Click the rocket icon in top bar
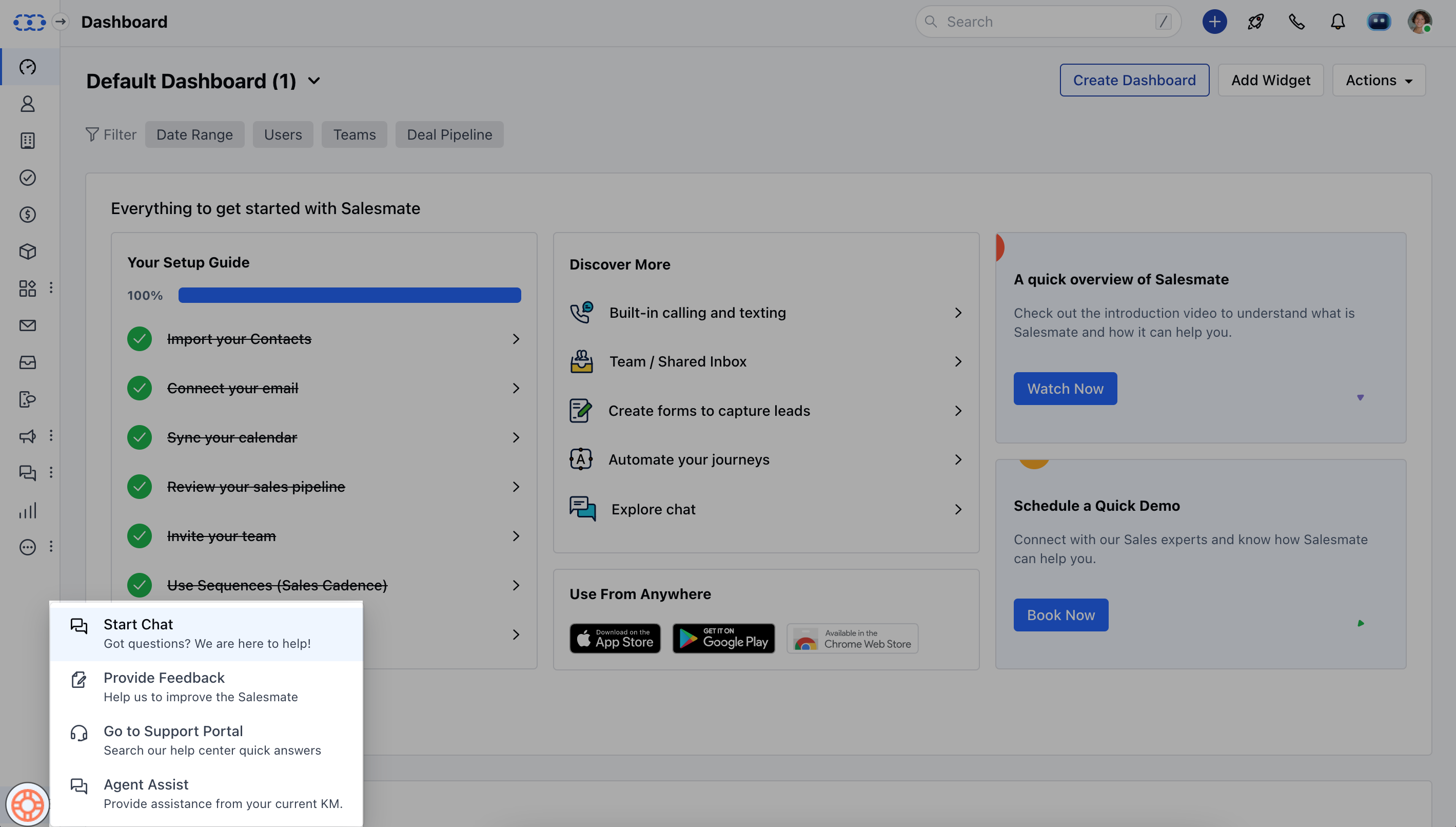Image resolution: width=1456 pixels, height=827 pixels. tap(1255, 22)
